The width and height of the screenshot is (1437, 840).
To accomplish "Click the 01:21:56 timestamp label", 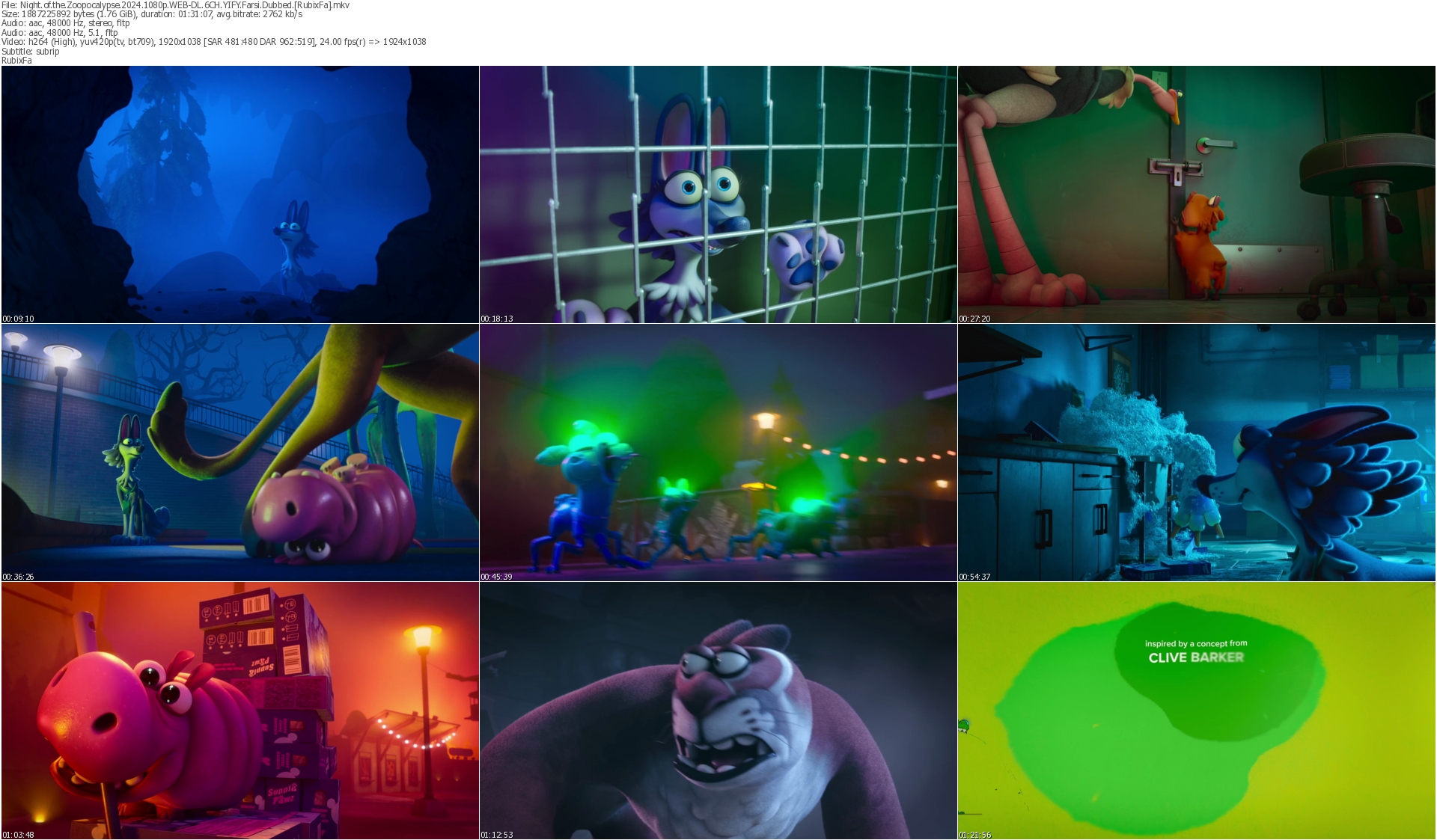I will coord(974,835).
